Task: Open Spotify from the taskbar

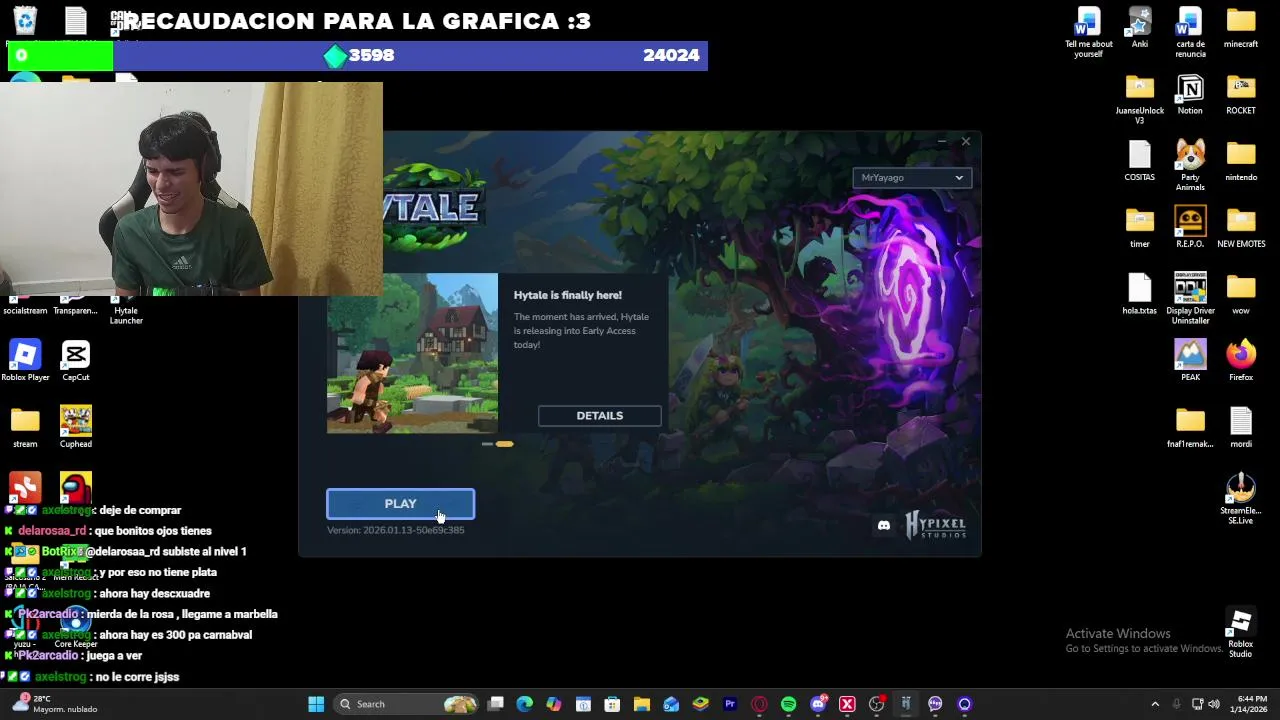Action: pyautogui.click(x=788, y=704)
